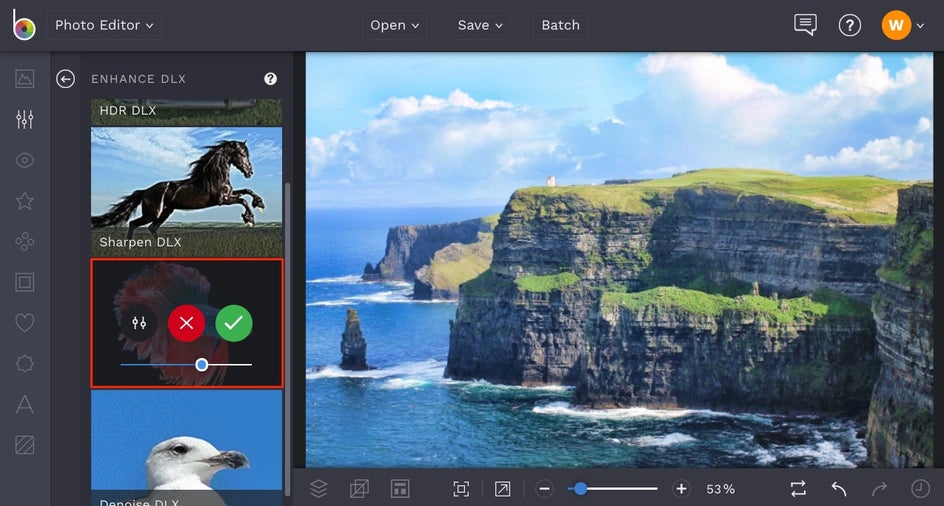Click the cliffs photo on the canvas
The height and width of the screenshot is (506, 944).
(x=620, y=260)
